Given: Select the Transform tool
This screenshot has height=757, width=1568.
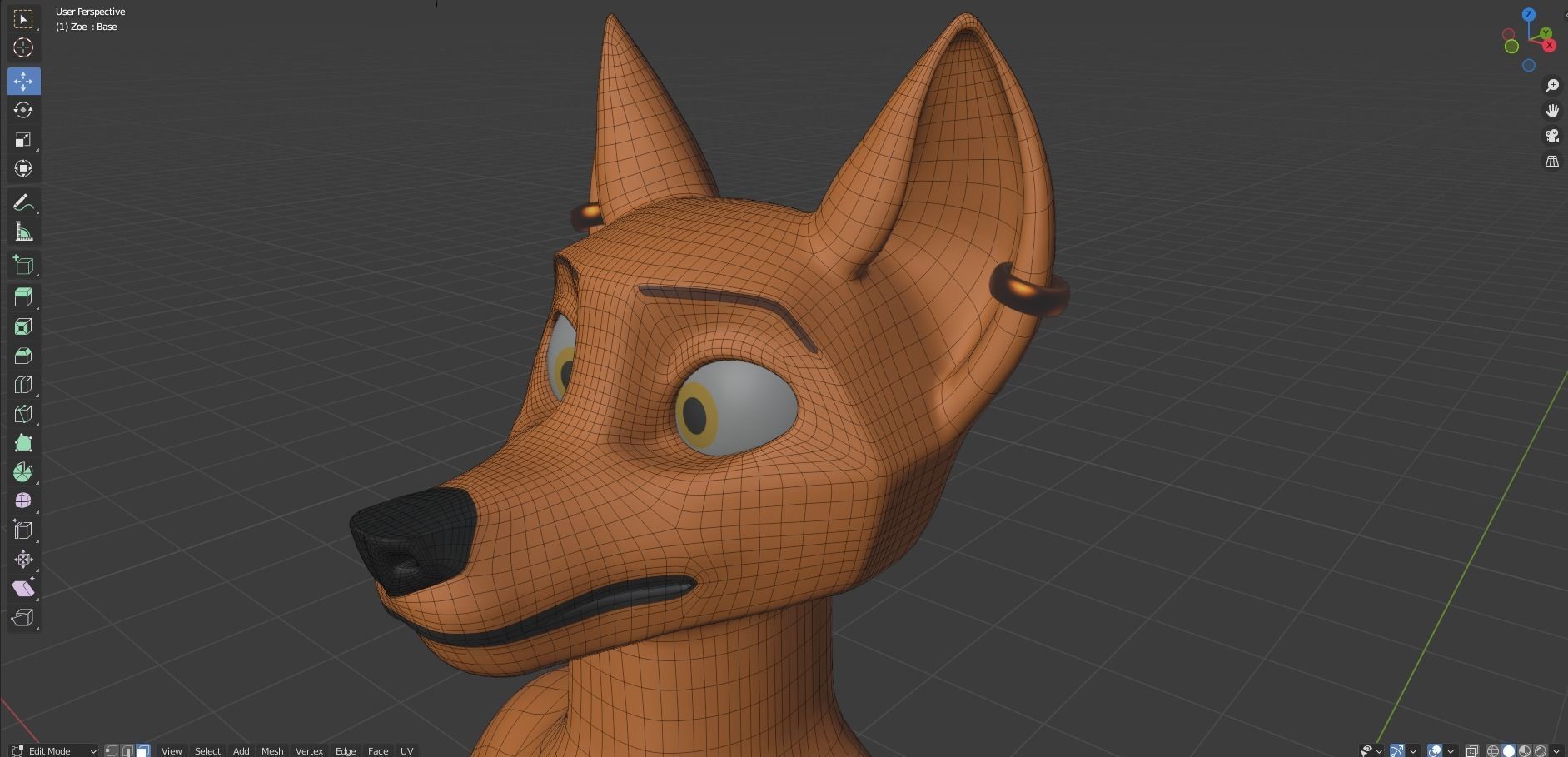Looking at the screenshot, I should click(x=23, y=168).
